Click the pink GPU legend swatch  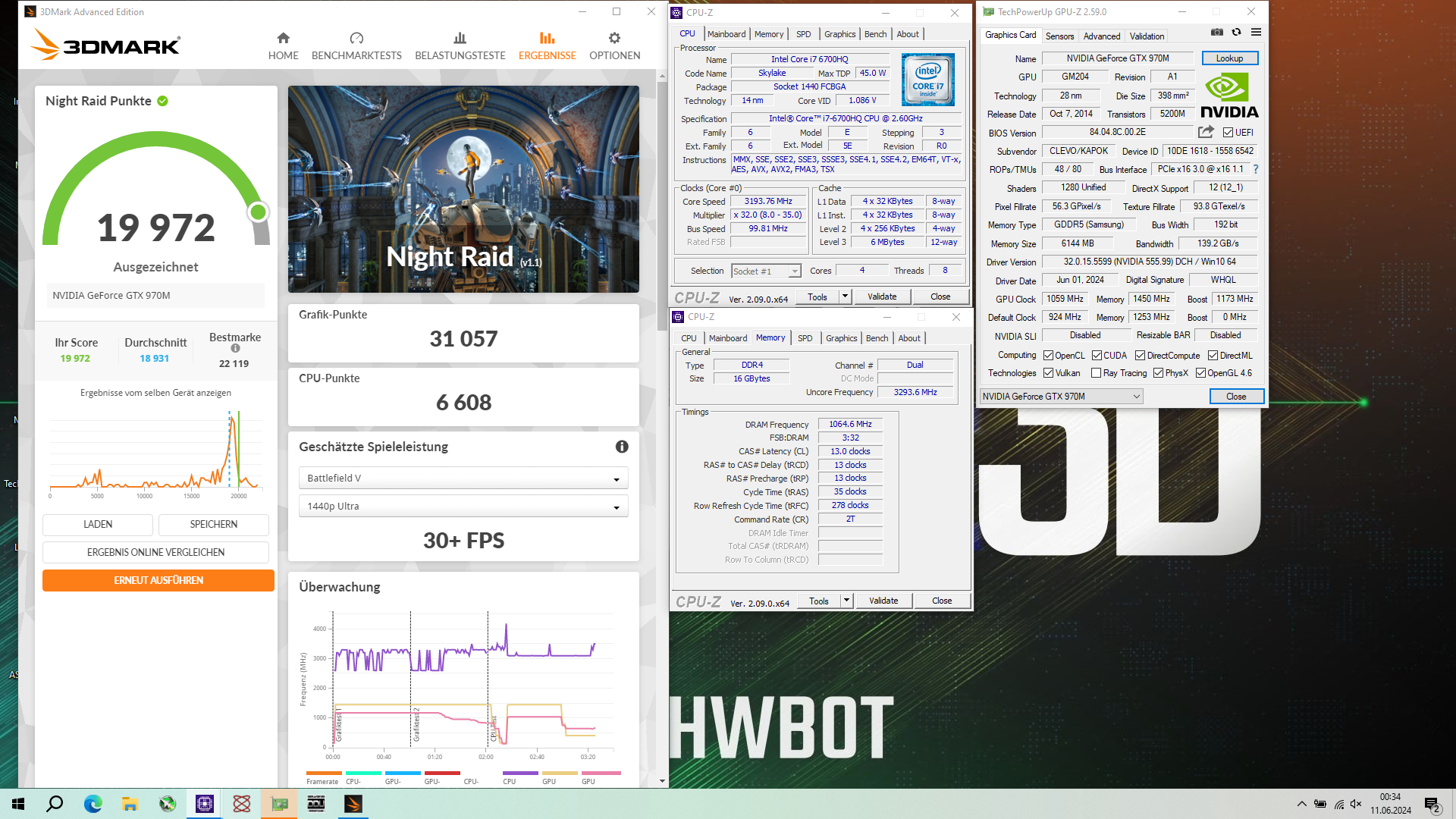(601, 773)
